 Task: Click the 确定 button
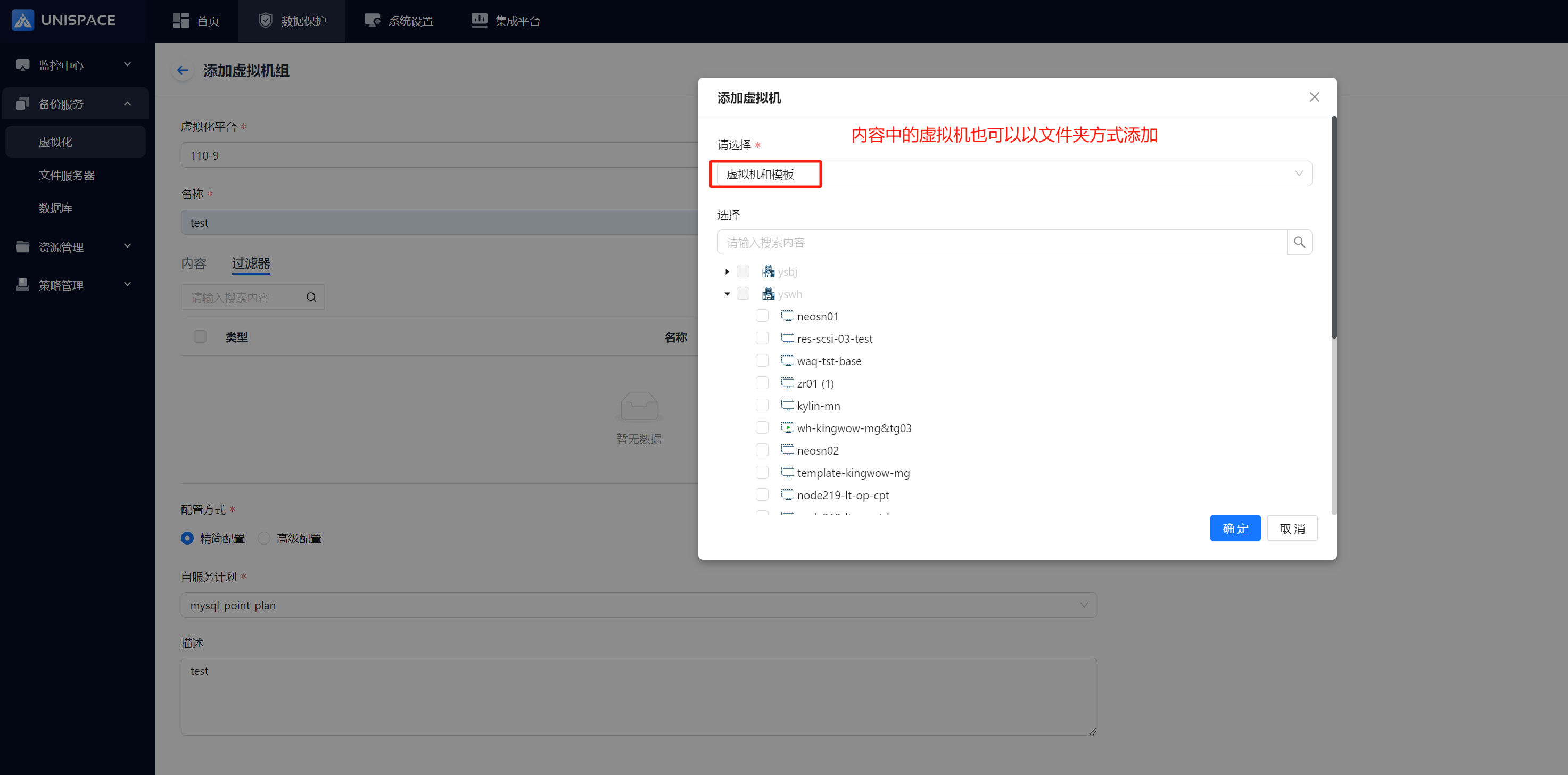coord(1234,528)
